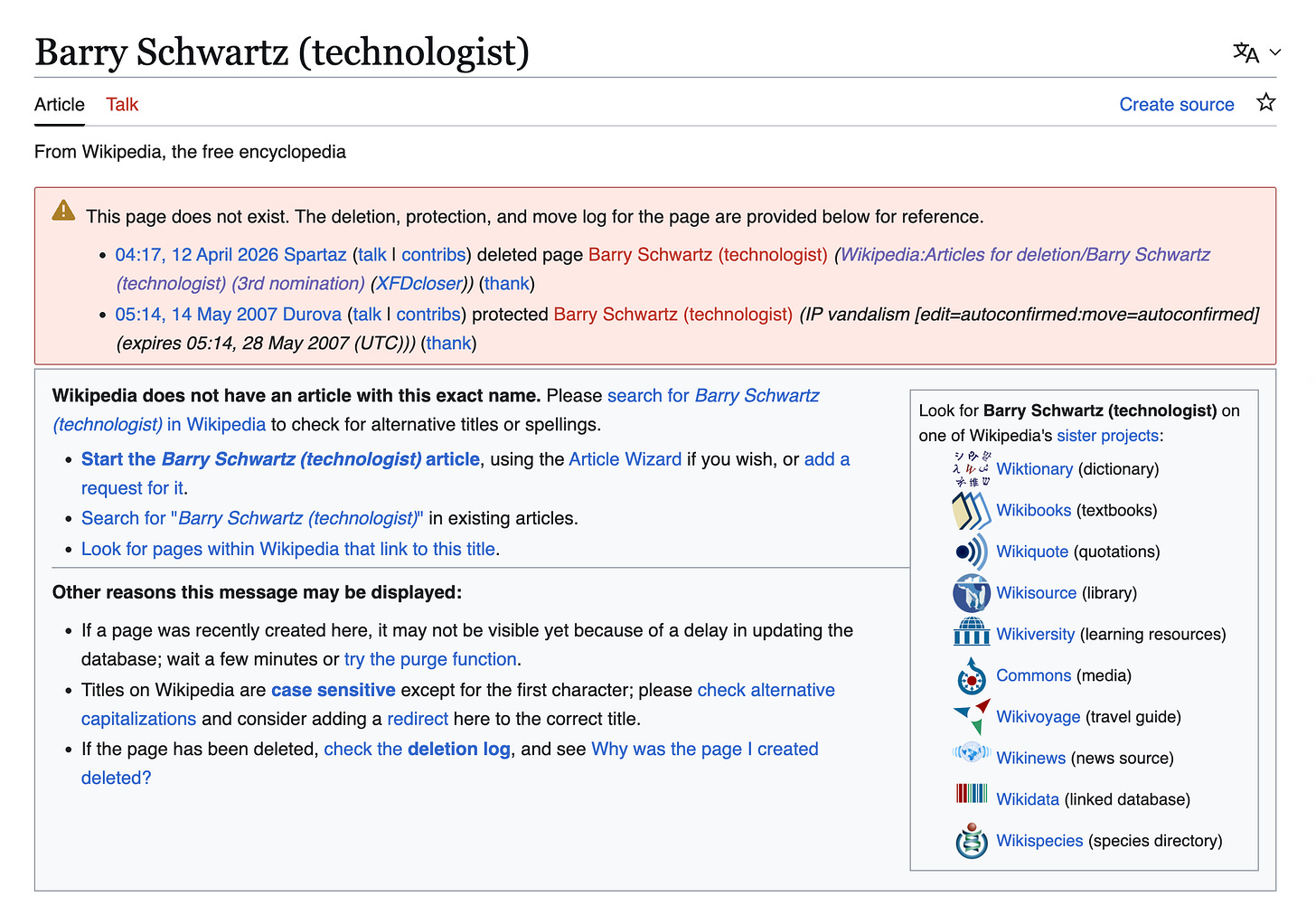This screenshot has height=915, width=1316.
Task: Follow the XFDcloser link
Action: pos(419,284)
